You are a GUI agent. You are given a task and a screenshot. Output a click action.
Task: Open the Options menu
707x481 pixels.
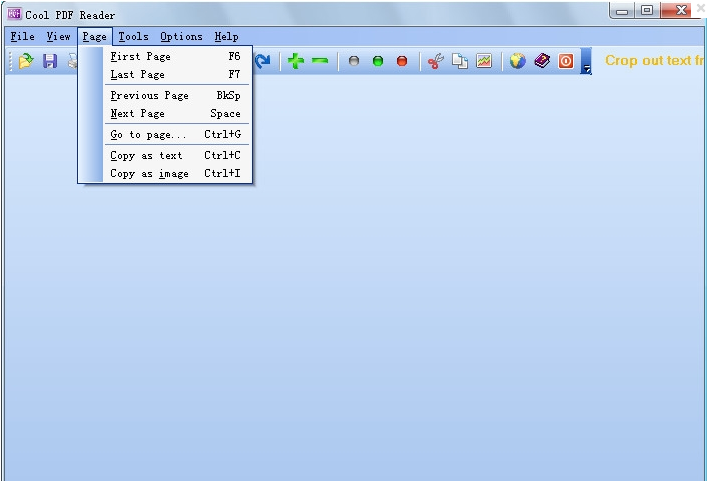tap(181, 37)
